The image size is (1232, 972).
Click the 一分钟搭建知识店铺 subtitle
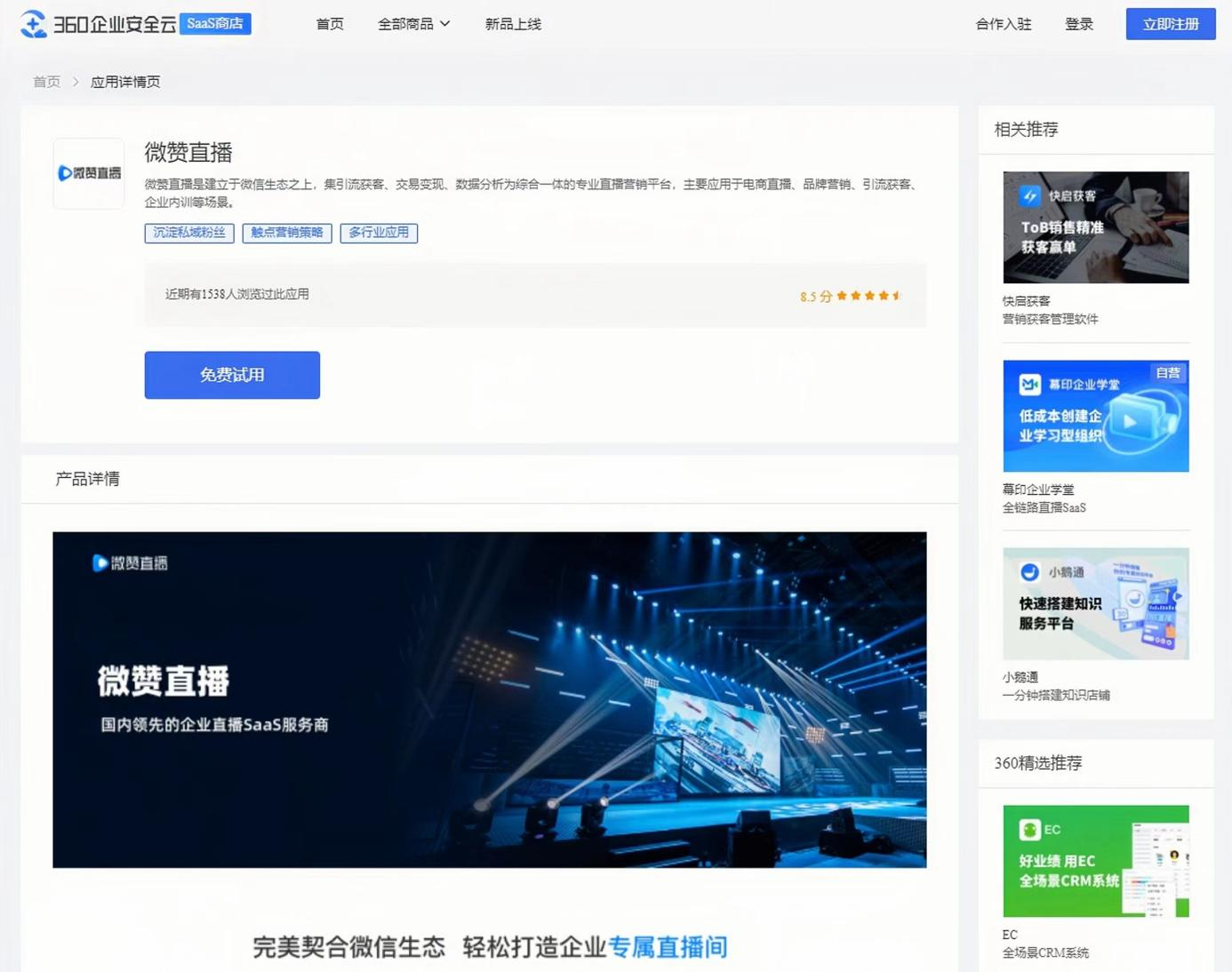pyautogui.click(x=1056, y=695)
